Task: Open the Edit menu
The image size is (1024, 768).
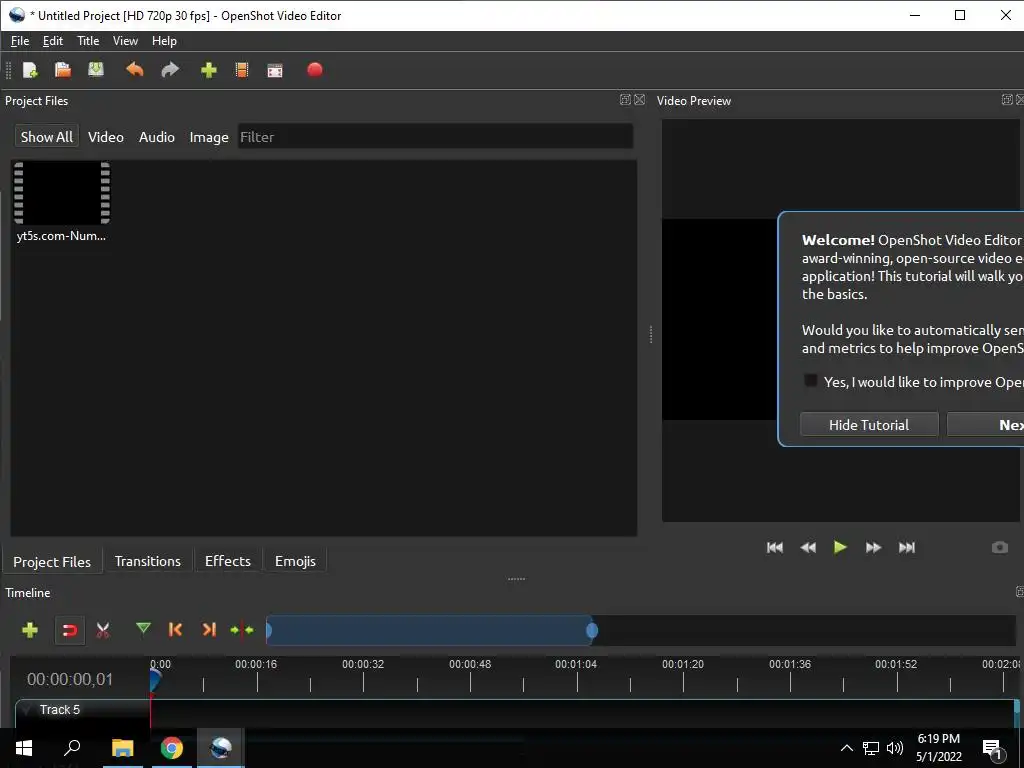Action: [x=53, y=40]
